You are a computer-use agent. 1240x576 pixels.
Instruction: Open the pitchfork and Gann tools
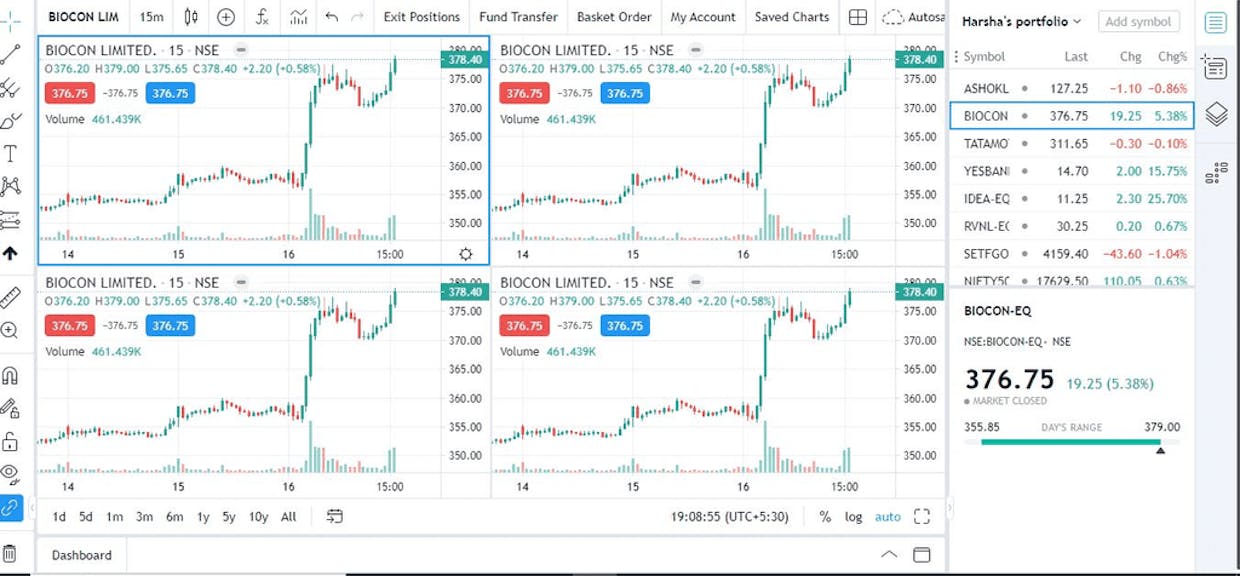click(10, 88)
